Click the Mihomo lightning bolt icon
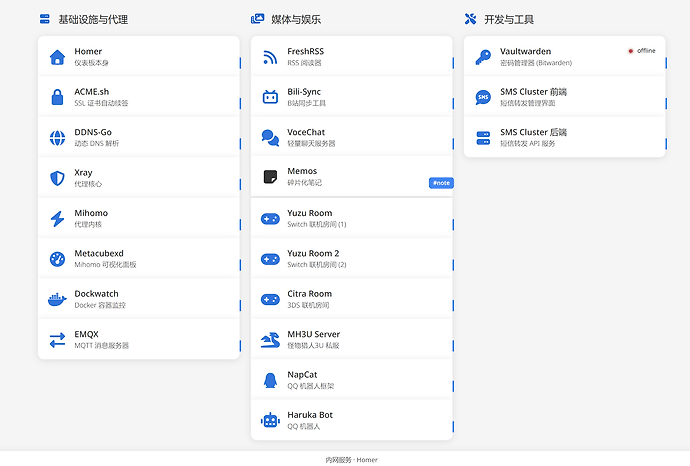690x466 pixels. coord(57,219)
